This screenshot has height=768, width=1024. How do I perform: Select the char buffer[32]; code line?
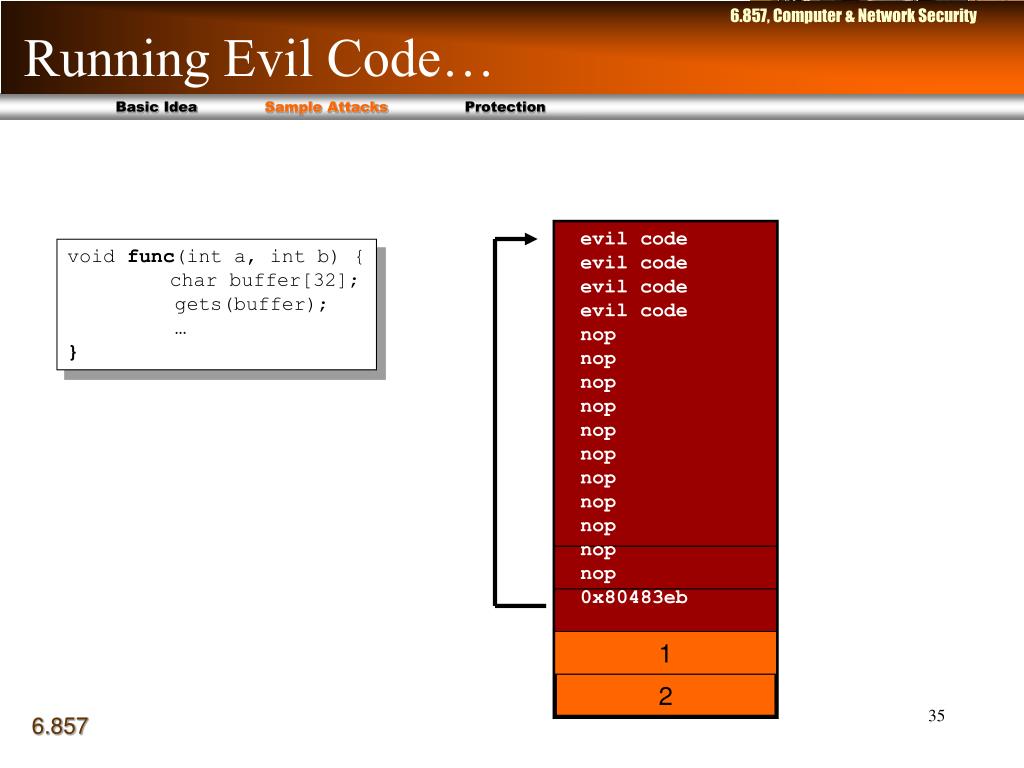(264, 280)
